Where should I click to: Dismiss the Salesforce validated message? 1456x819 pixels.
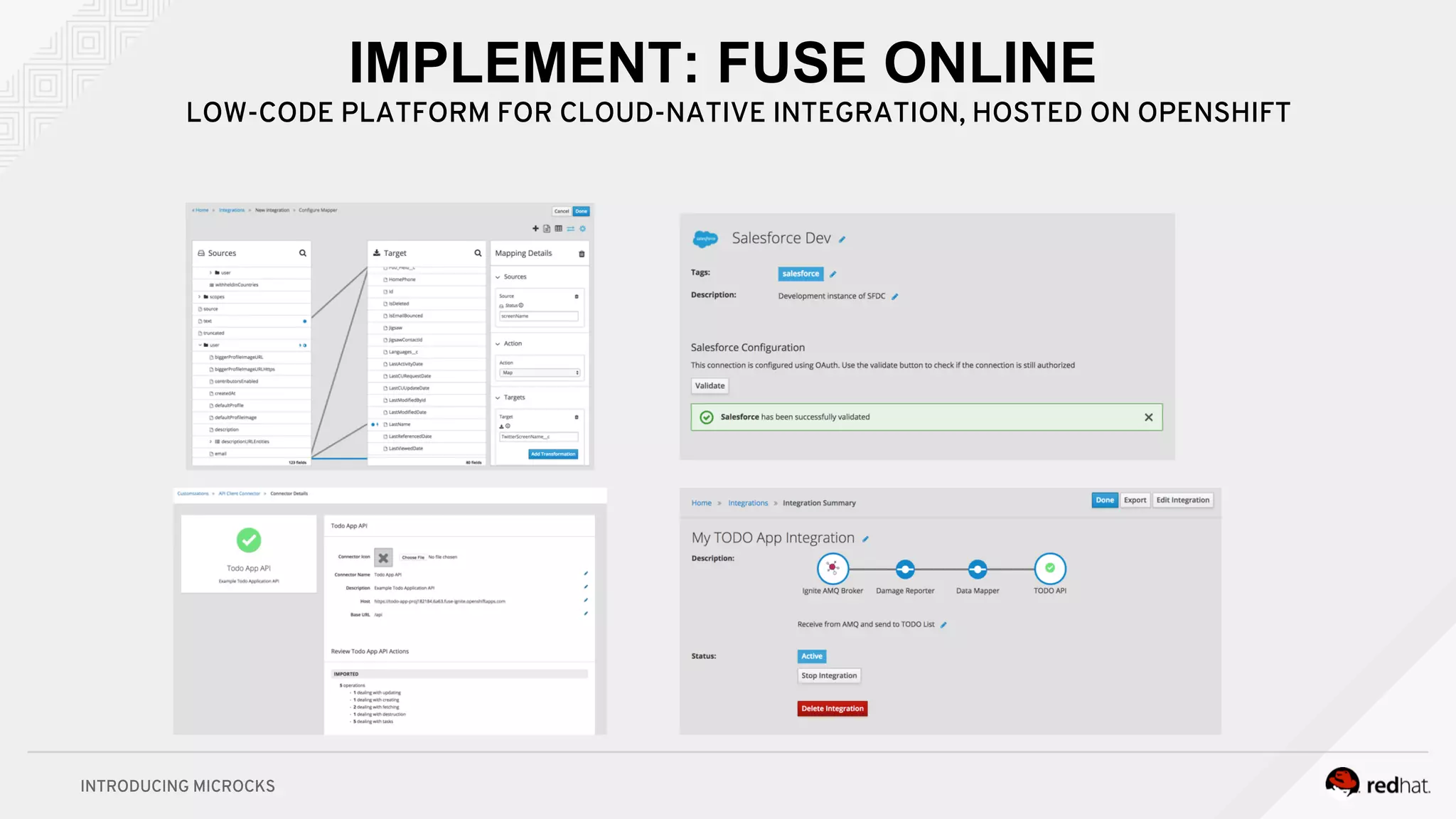click(1148, 417)
